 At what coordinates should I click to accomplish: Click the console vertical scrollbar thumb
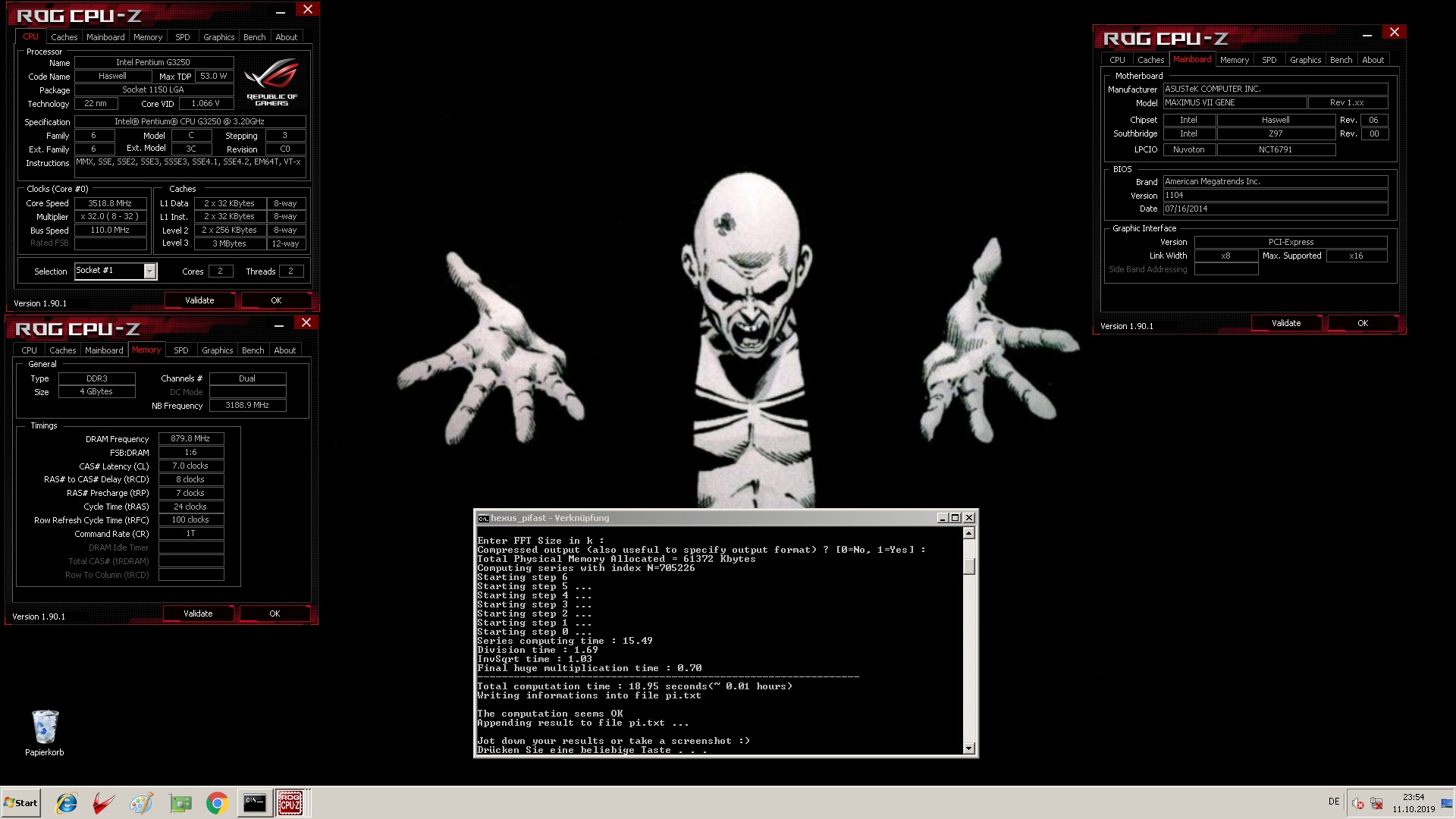(969, 566)
